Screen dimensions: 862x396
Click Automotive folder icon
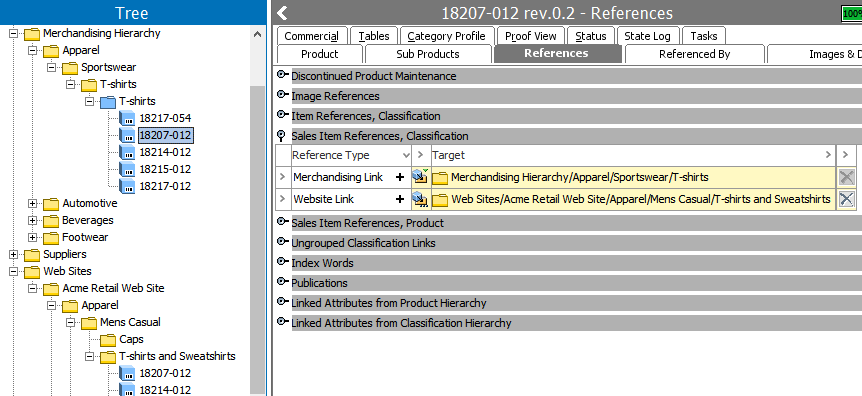(x=51, y=204)
